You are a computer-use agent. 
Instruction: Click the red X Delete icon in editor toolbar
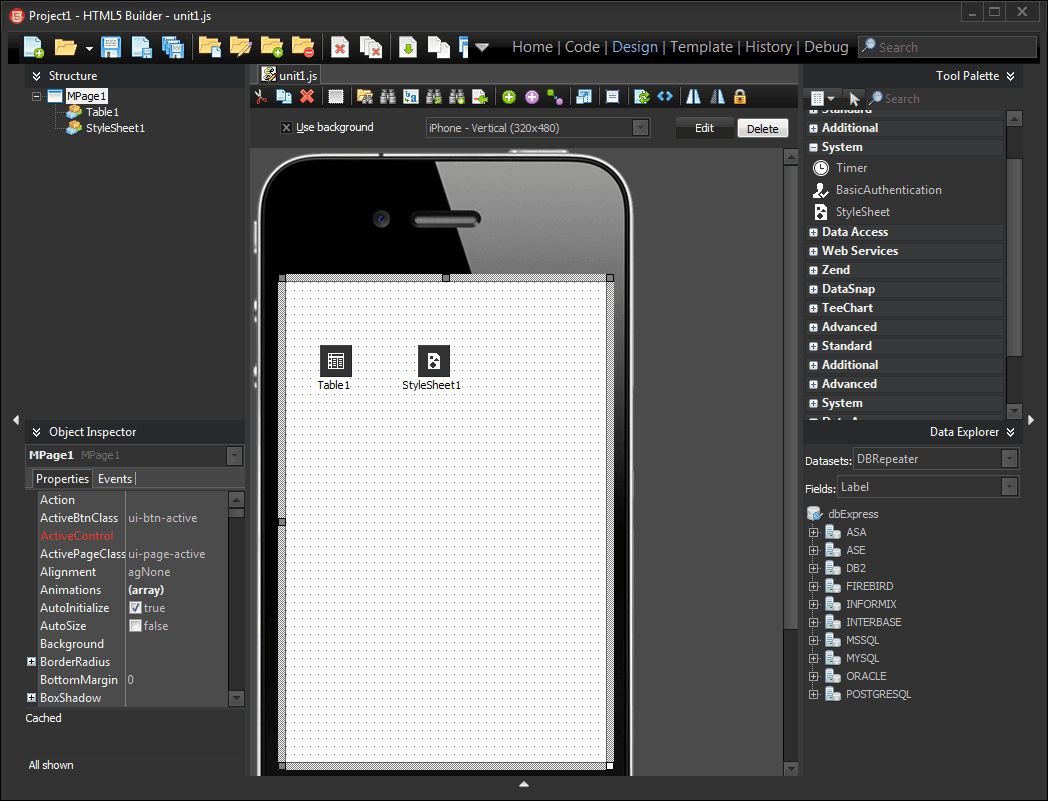(307, 97)
